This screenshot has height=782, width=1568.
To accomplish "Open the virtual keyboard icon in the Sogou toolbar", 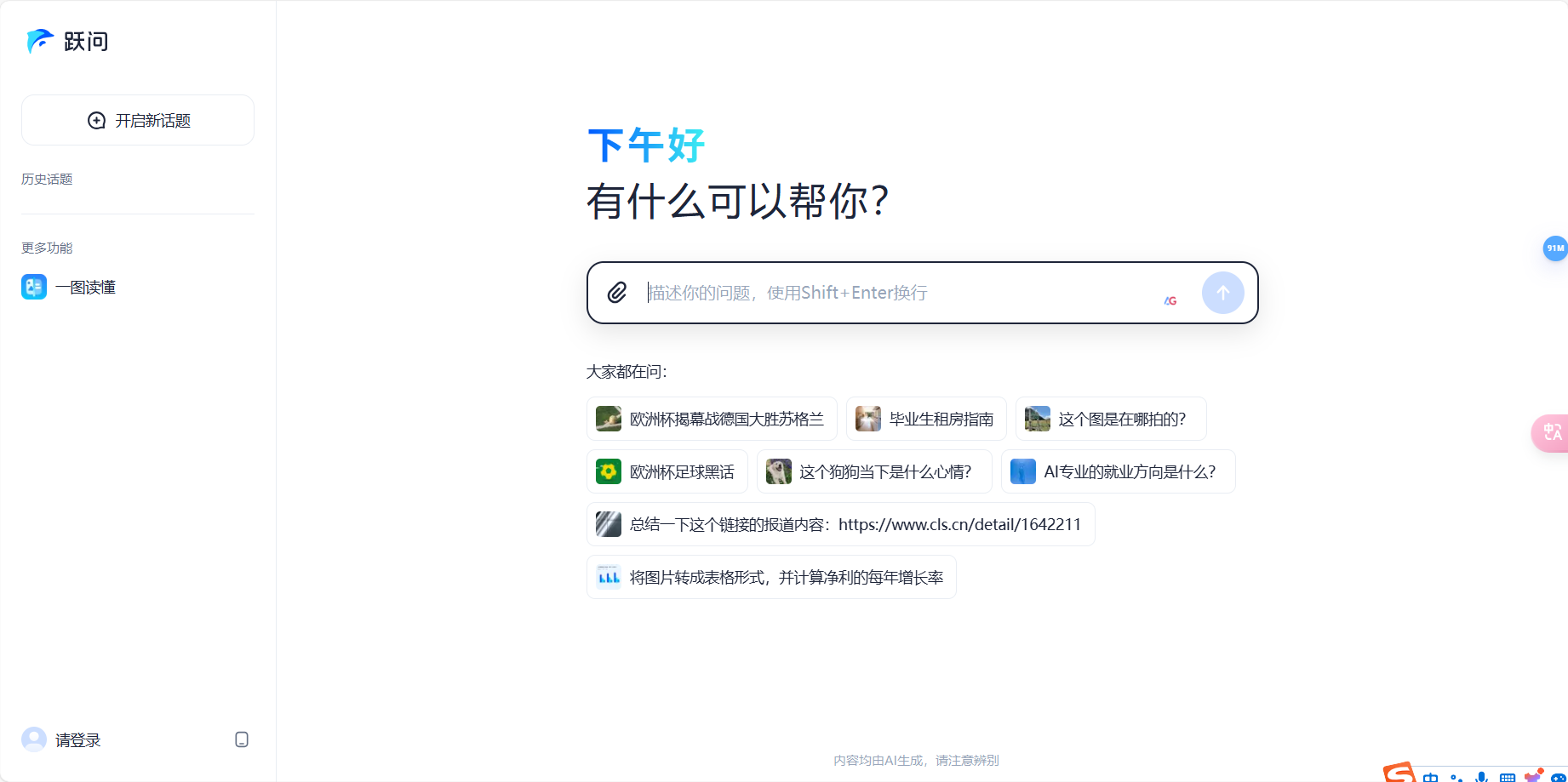I will pos(1508,777).
